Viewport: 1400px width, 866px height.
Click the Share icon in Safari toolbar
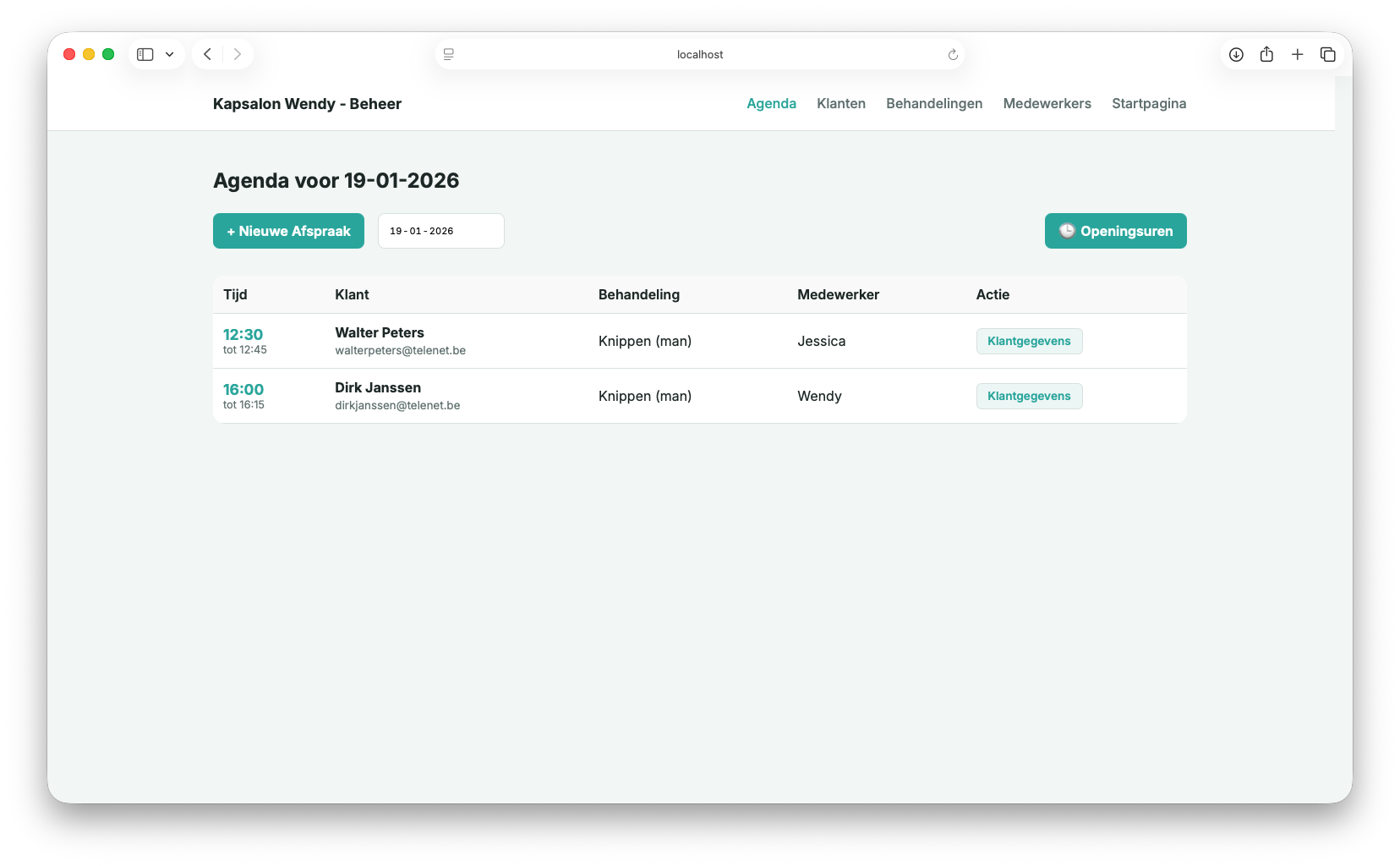1266,54
